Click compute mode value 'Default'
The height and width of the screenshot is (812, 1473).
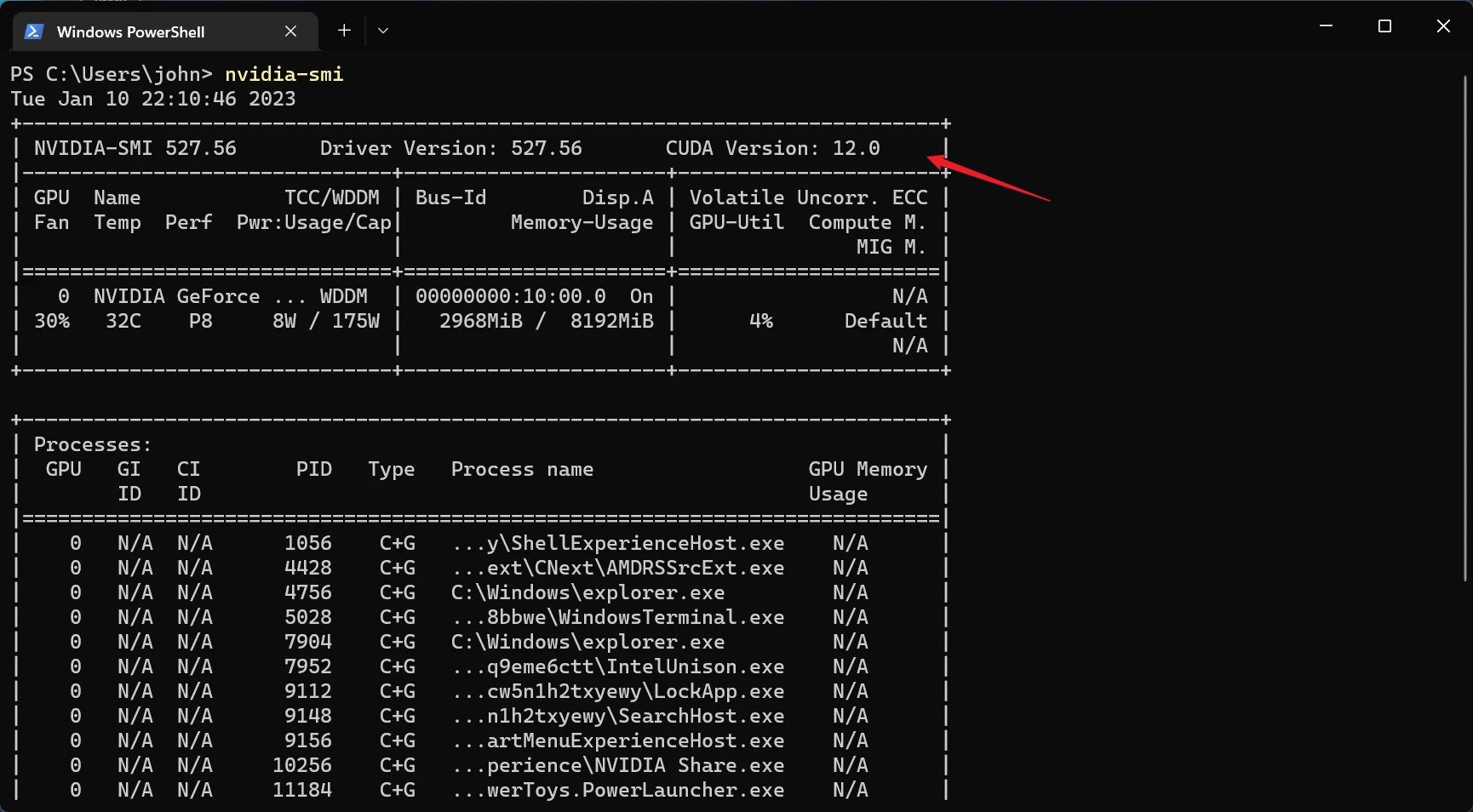click(886, 321)
